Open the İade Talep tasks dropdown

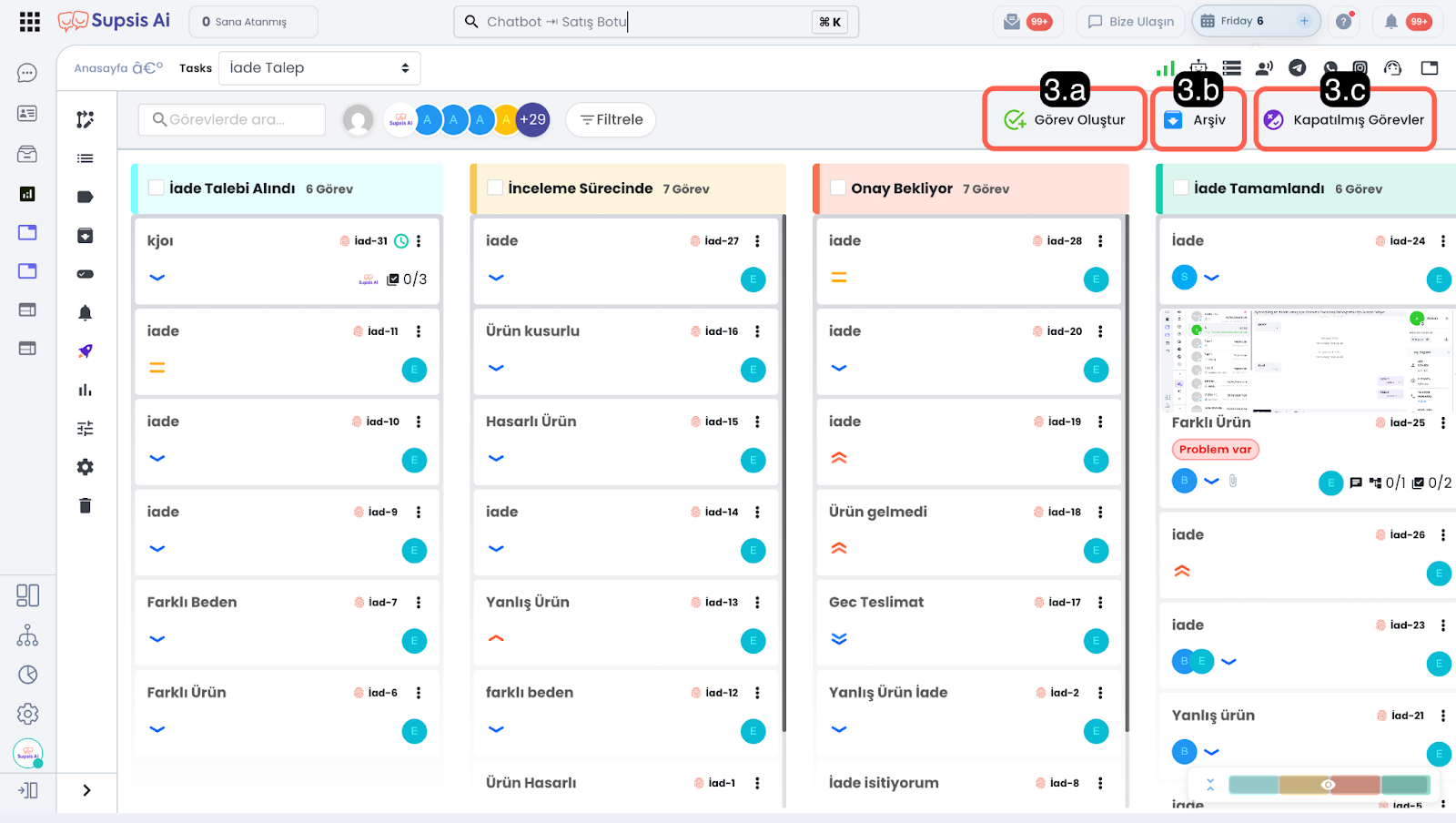[319, 68]
